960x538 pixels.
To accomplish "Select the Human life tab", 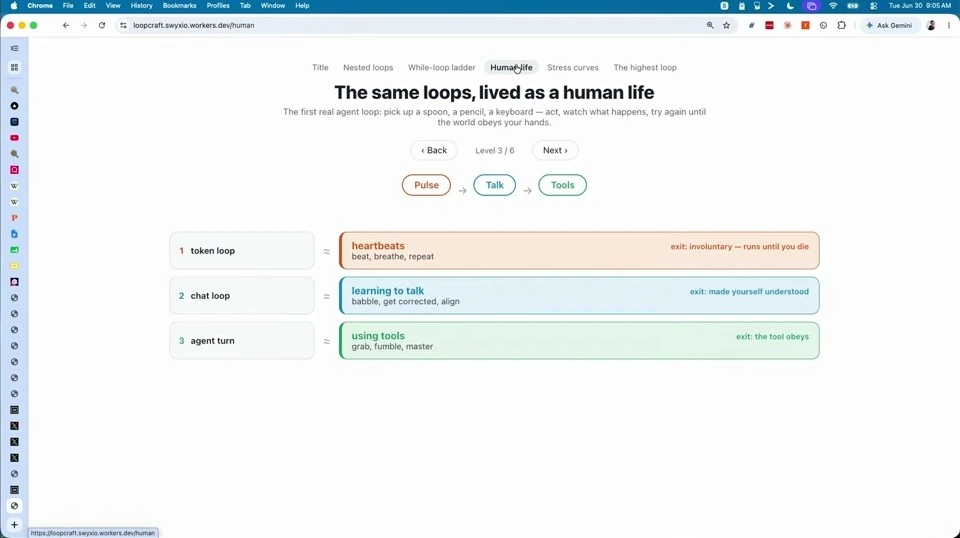I will 511,67.
